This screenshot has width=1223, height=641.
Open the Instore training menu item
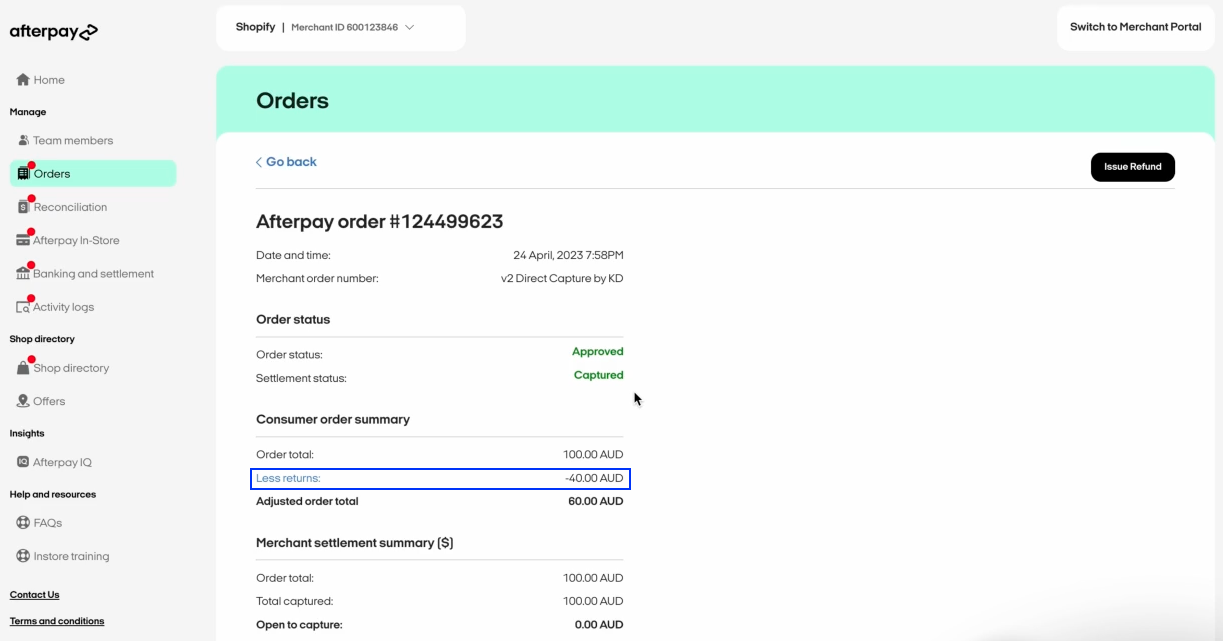pyautogui.click(x=71, y=556)
